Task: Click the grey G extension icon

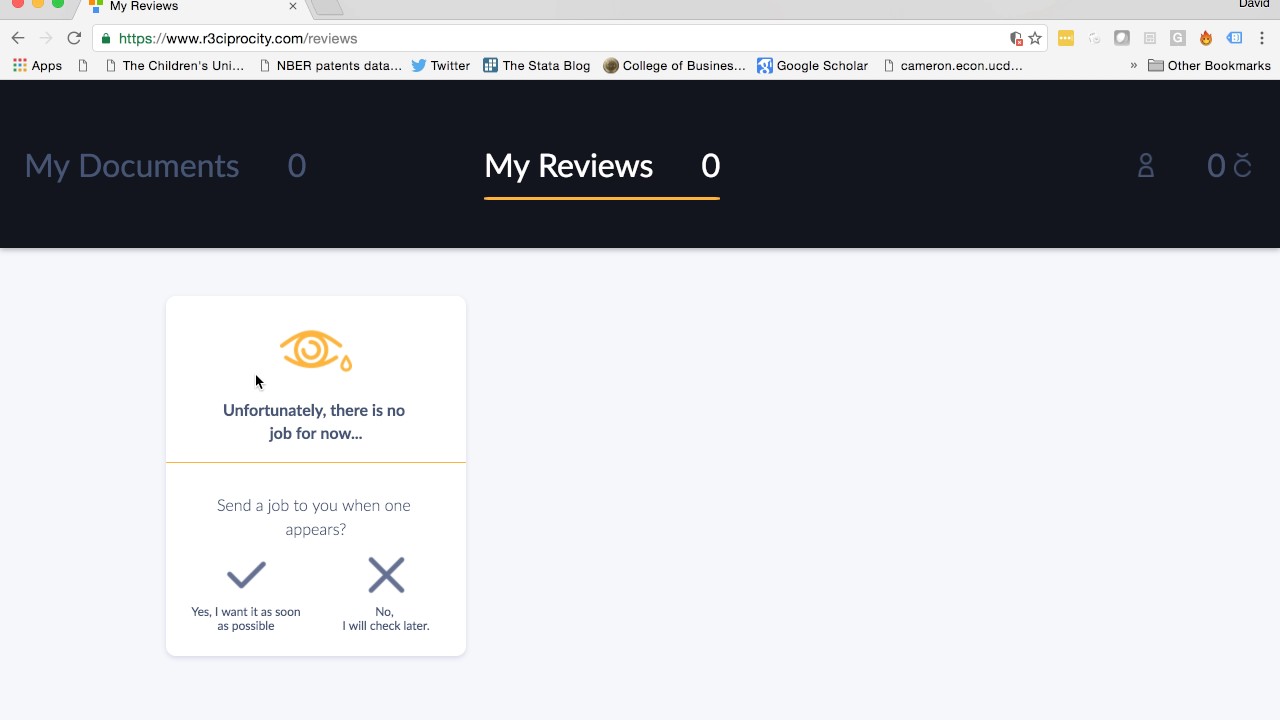Action: [x=1178, y=38]
